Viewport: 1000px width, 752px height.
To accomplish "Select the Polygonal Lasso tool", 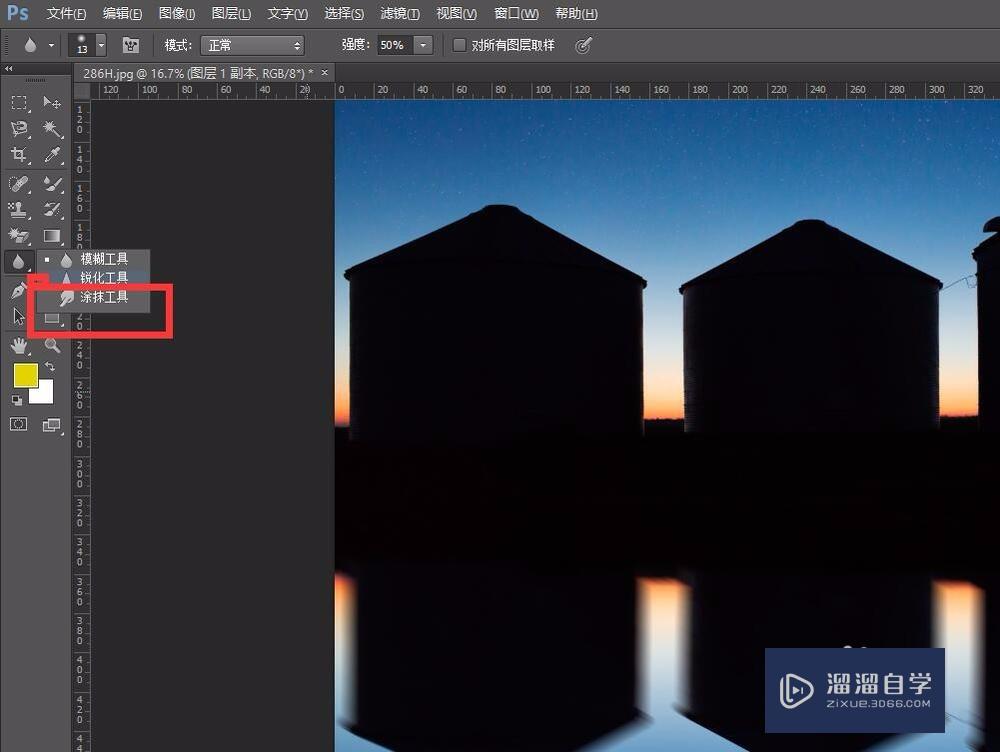I will (x=18, y=129).
